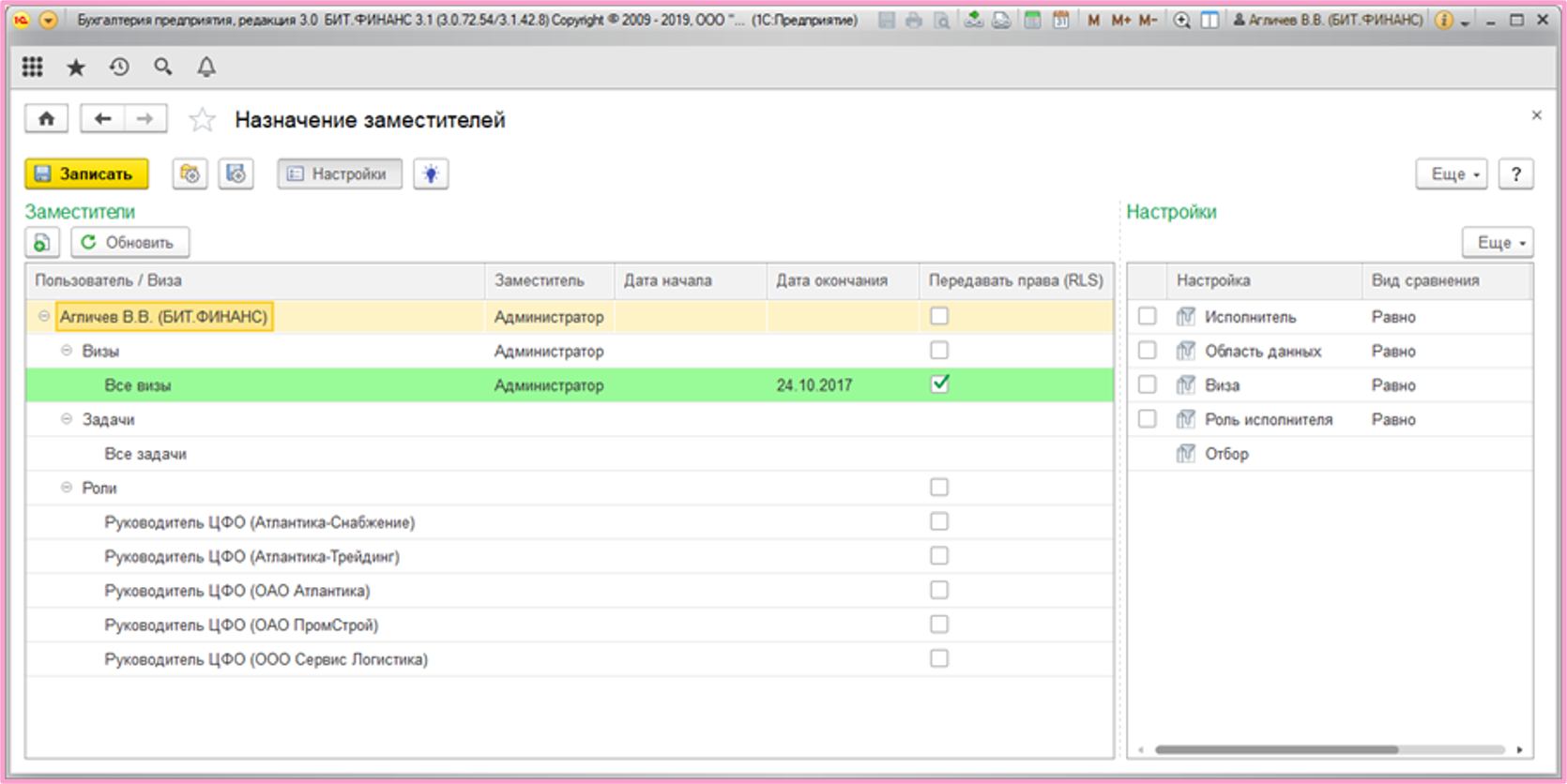The width and height of the screenshot is (1567, 784).
Task: Go to the home page
Action: click(x=46, y=118)
